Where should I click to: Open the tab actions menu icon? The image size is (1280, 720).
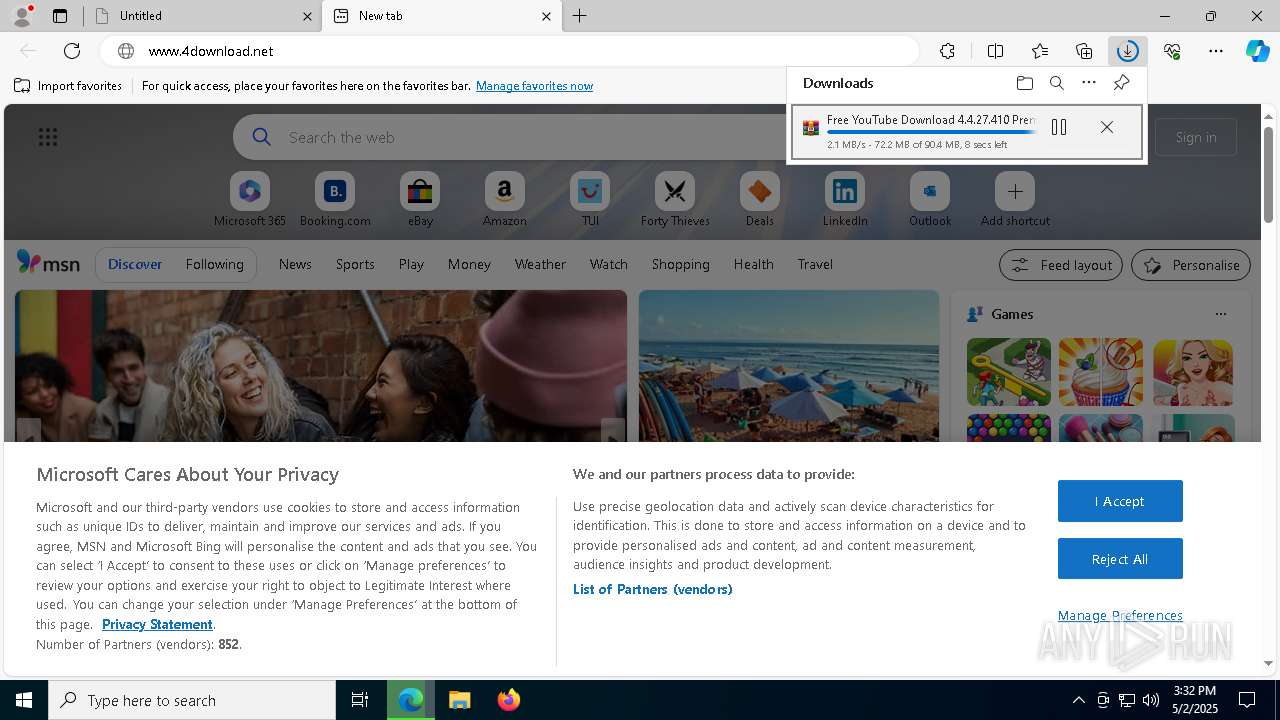[60, 16]
